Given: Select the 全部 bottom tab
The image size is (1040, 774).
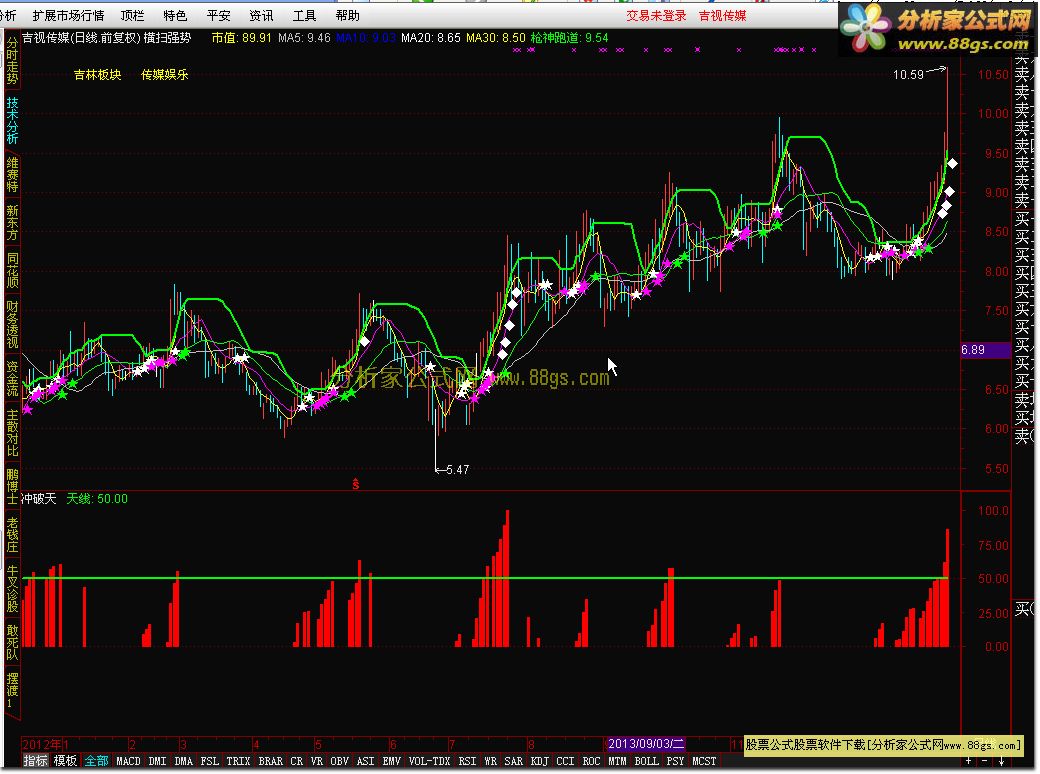Looking at the screenshot, I should click(96, 761).
